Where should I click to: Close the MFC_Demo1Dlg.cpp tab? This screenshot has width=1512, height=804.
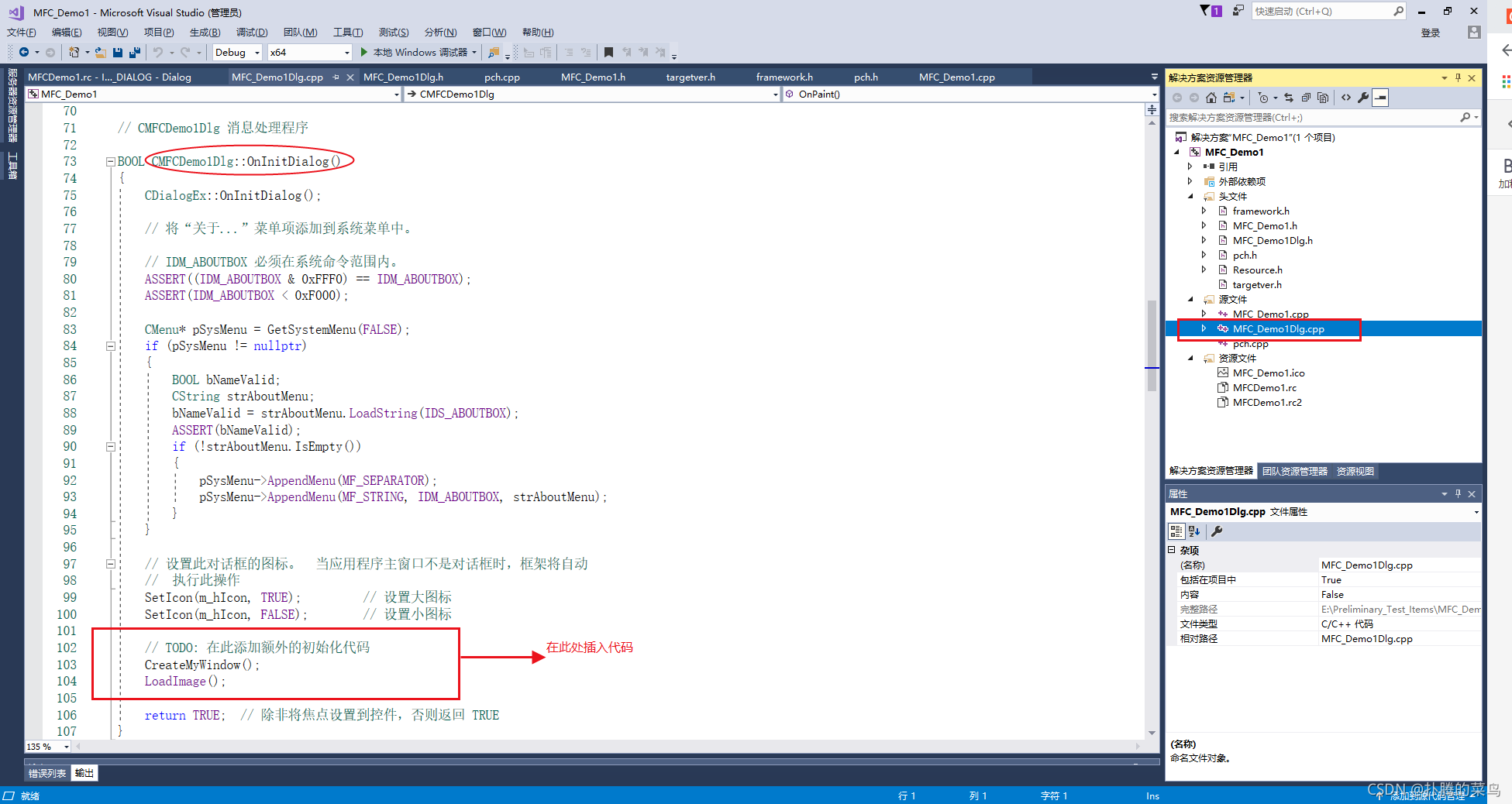pos(350,77)
